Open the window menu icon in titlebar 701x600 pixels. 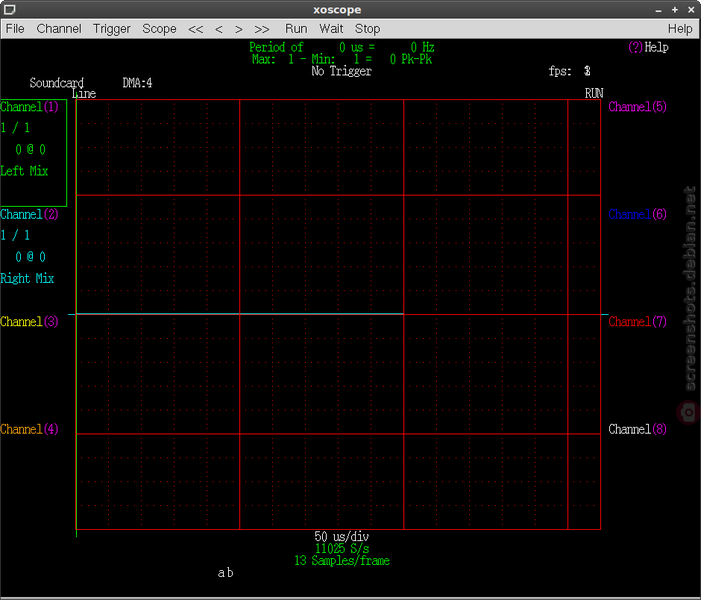coord(9,9)
